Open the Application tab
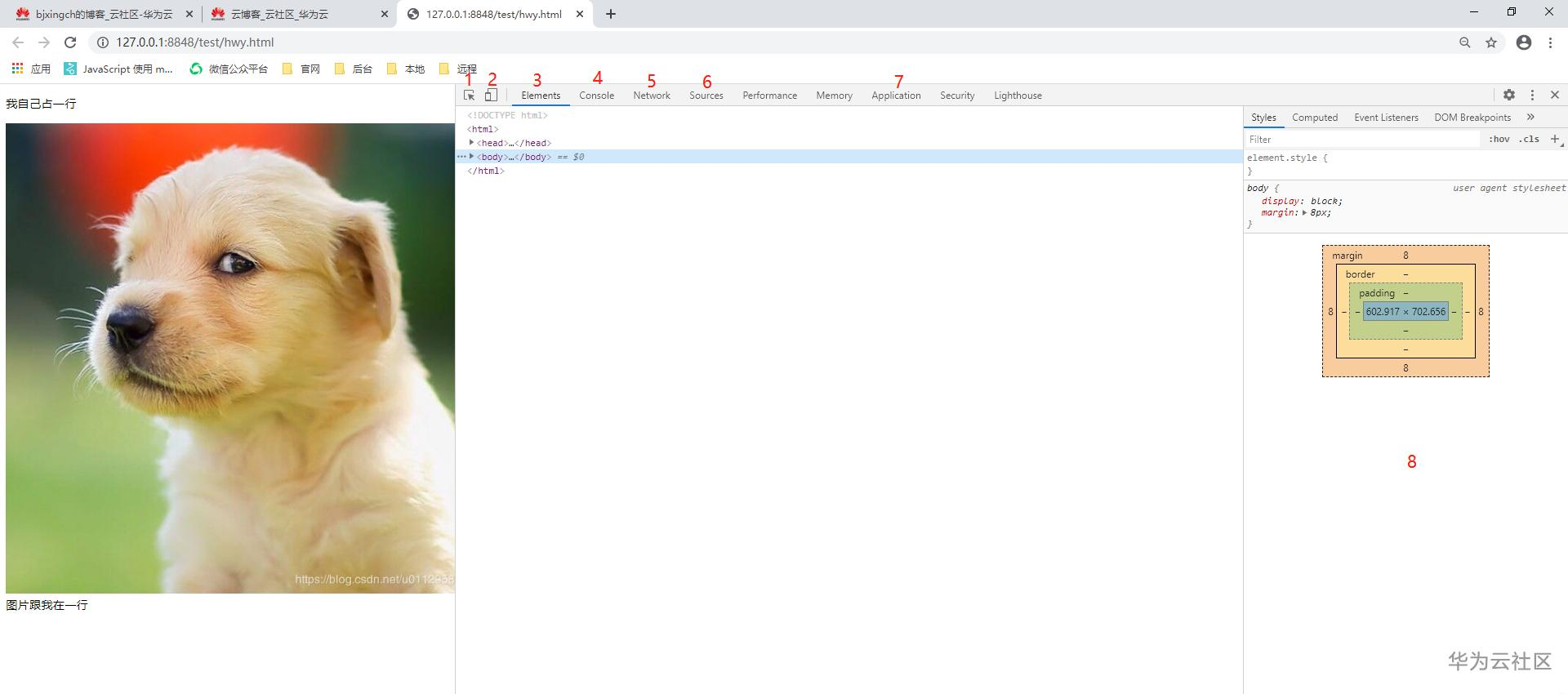Screen dimensions: 1568x694 (x=896, y=96)
